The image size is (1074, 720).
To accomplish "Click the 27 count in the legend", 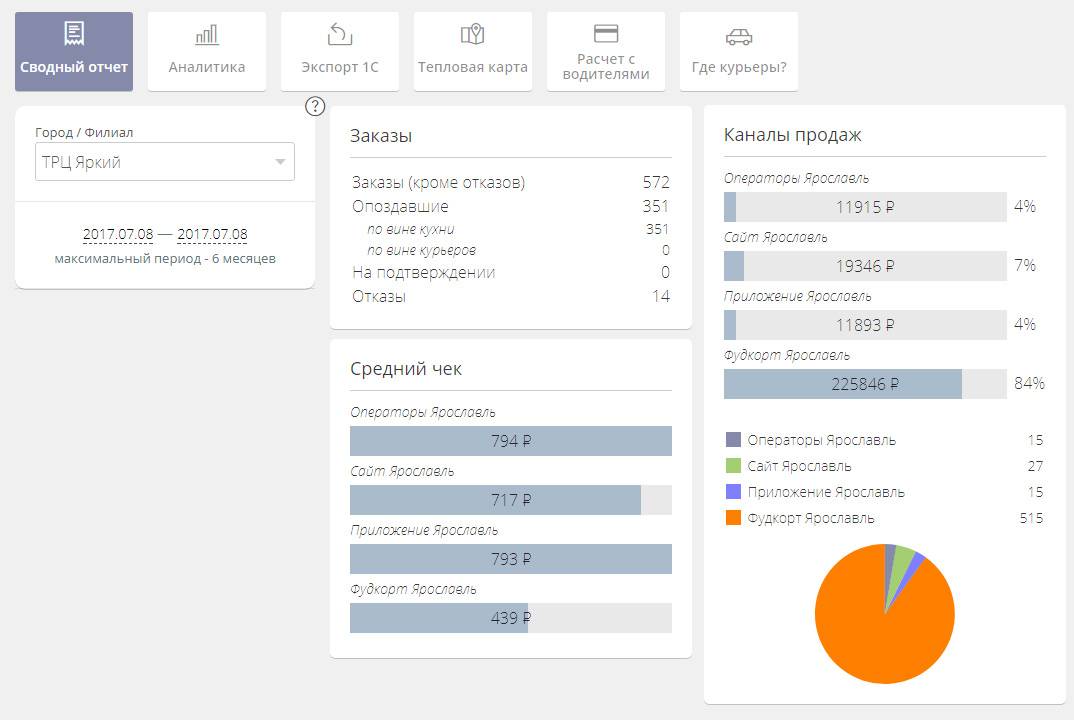I will pyautogui.click(x=1036, y=466).
